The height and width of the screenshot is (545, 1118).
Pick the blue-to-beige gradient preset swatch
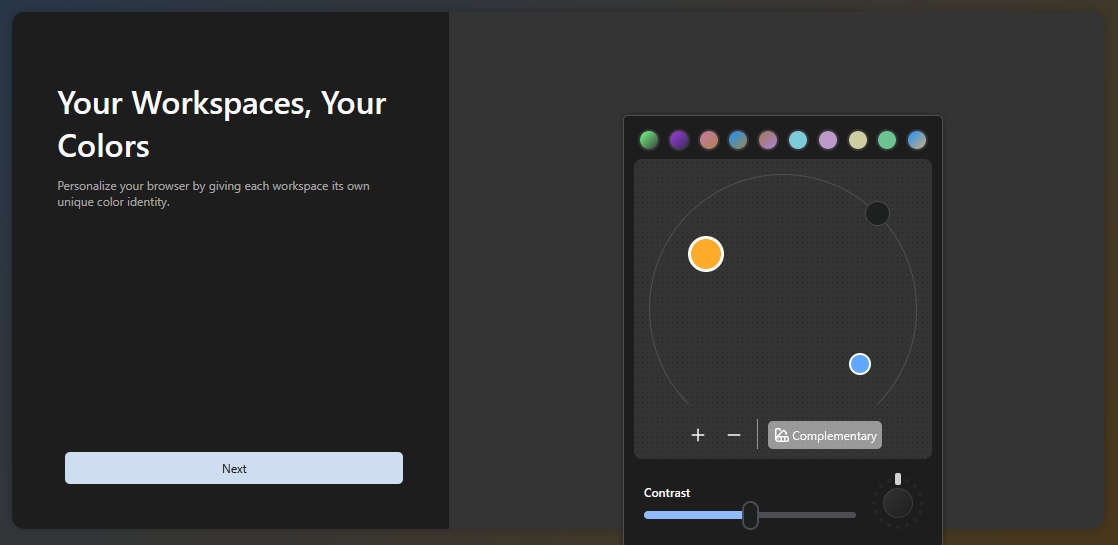point(917,140)
